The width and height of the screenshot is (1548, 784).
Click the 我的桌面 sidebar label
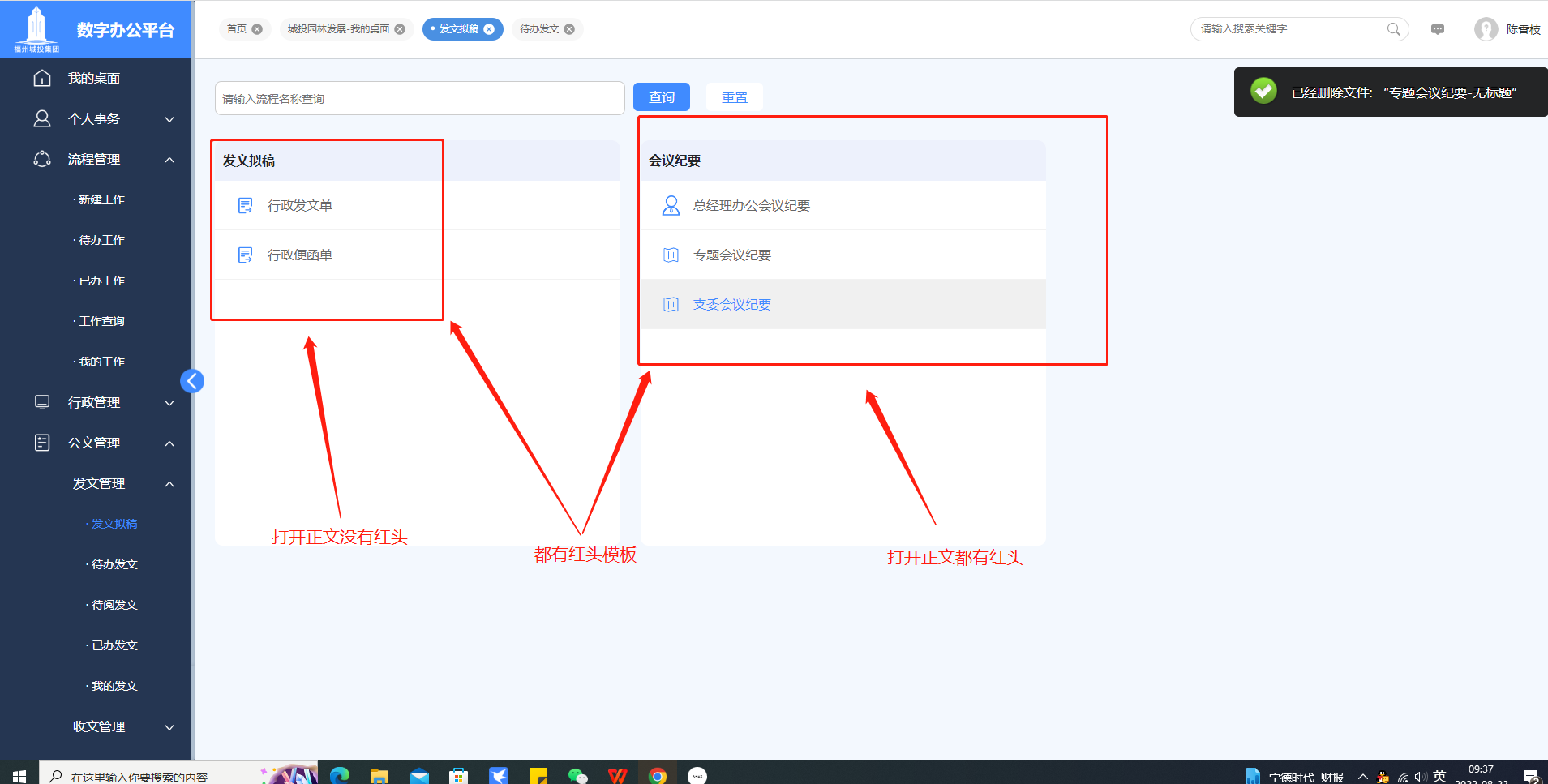94,78
